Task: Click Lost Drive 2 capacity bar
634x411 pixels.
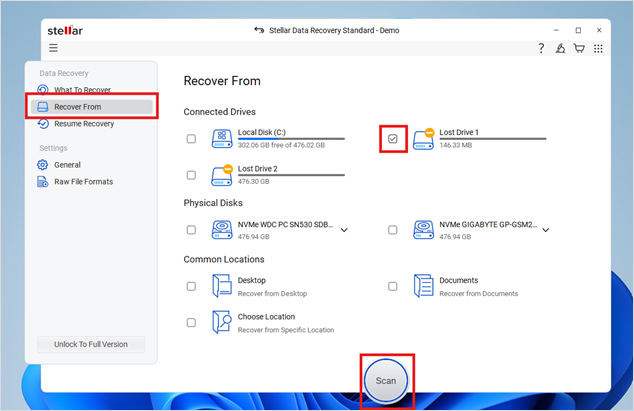Action: pos(291,175)
